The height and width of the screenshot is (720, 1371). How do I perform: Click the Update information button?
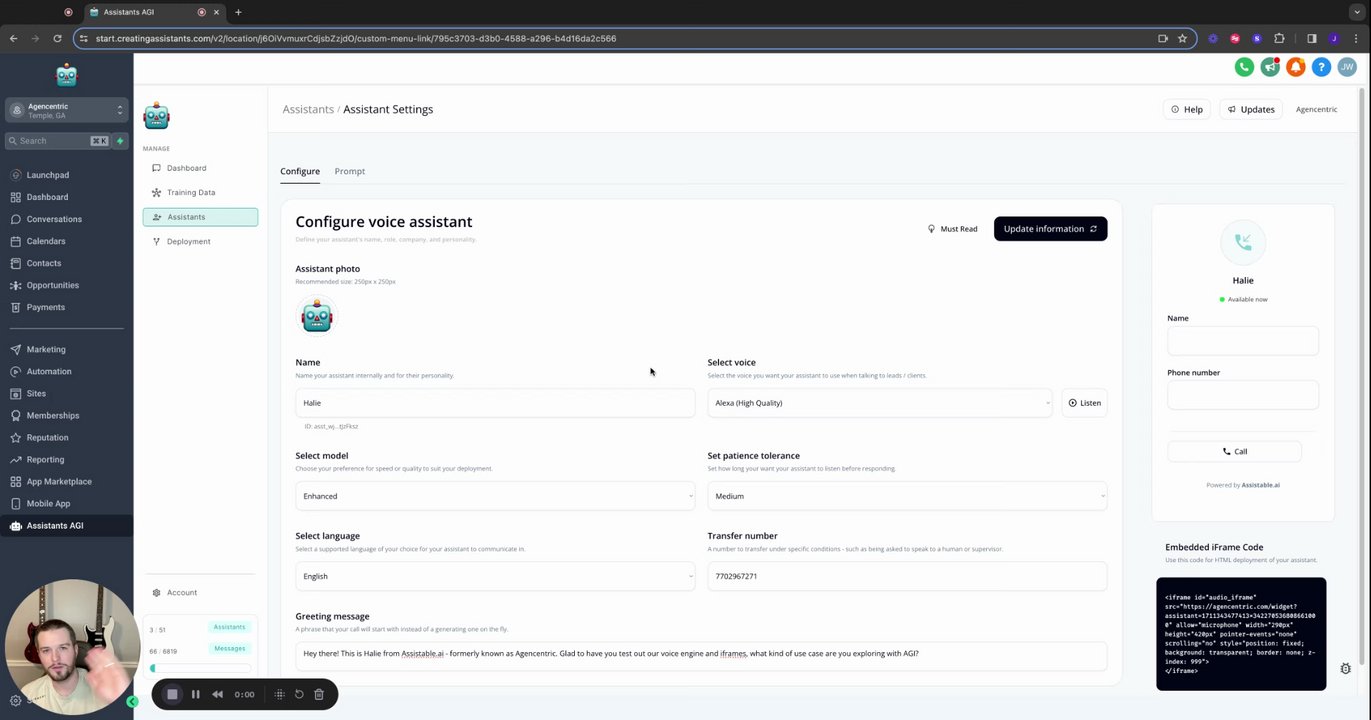coord(1050,229)
